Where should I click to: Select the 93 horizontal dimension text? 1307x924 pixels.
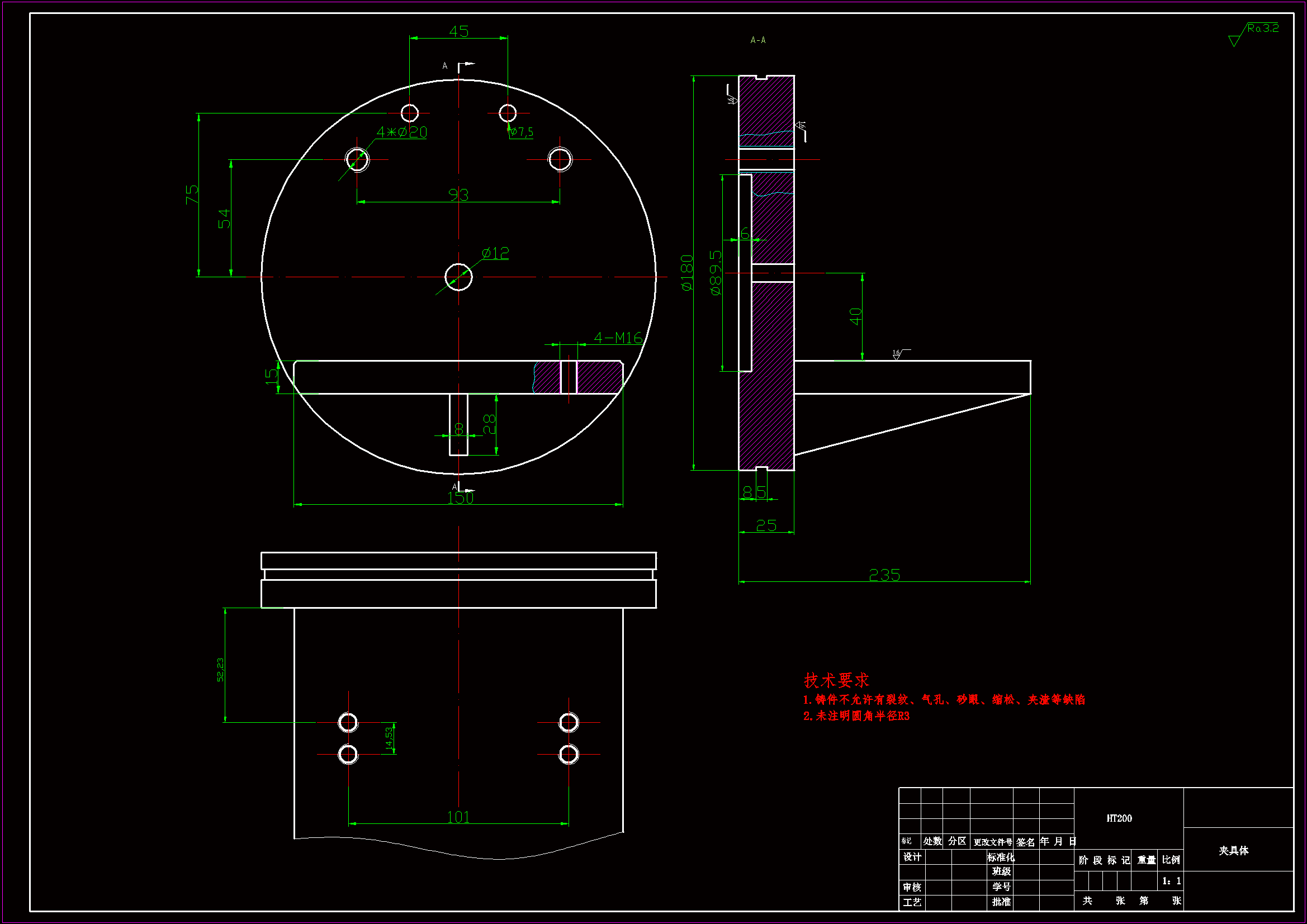click(x=458, y=195)
